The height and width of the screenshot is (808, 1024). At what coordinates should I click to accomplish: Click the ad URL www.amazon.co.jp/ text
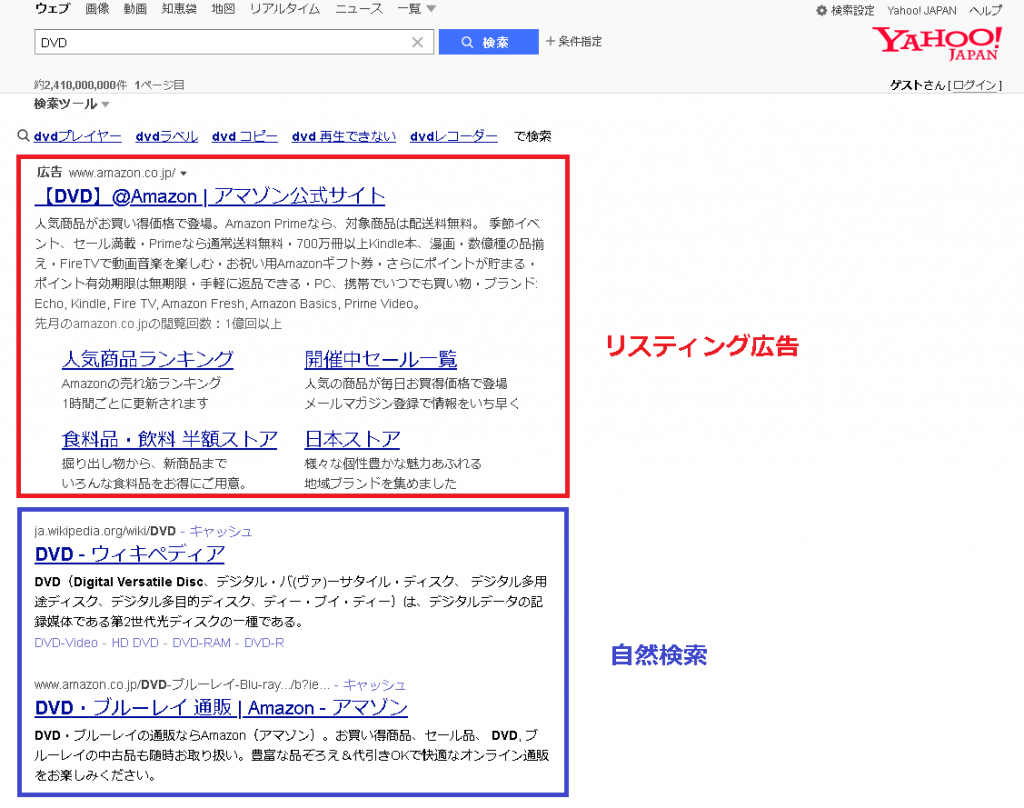[122, 173]
